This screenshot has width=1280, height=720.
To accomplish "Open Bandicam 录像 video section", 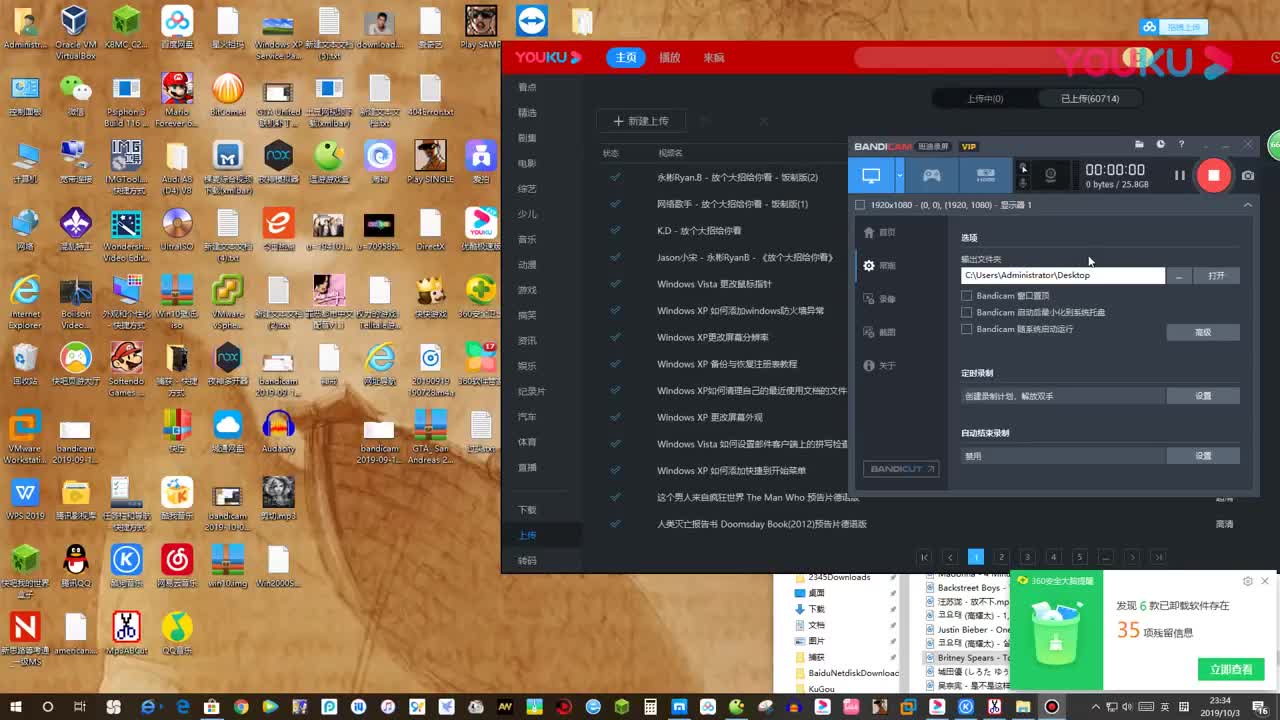I will [879, 299].
